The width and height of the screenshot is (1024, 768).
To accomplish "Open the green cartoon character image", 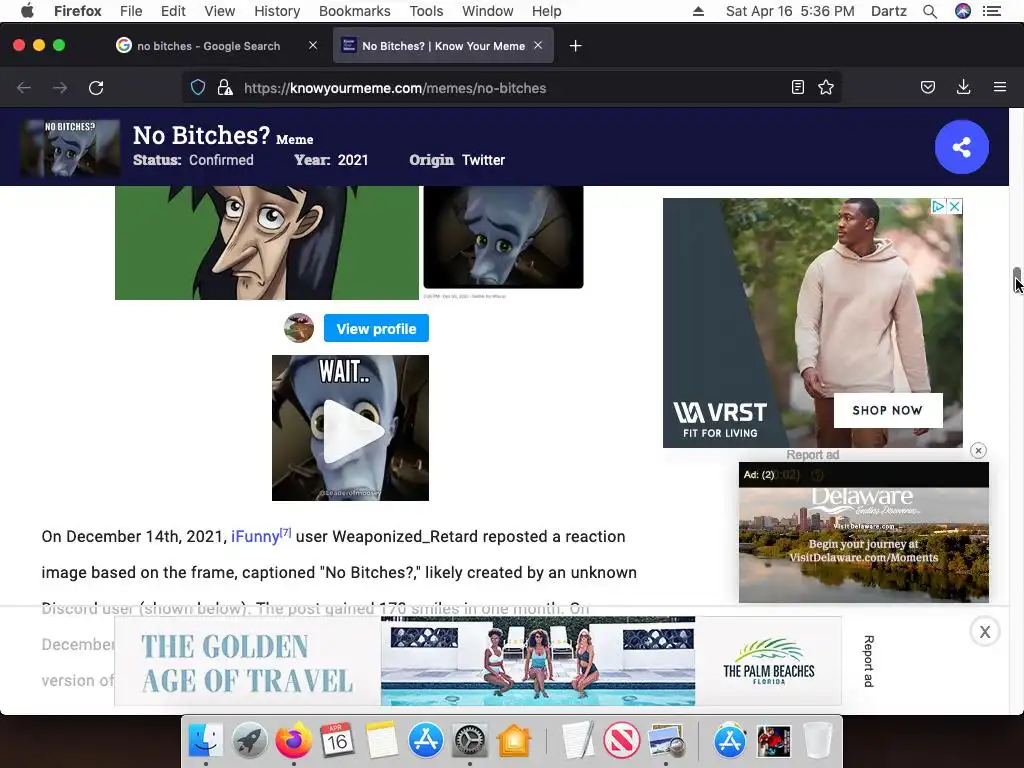I will (x=266, y=243).
